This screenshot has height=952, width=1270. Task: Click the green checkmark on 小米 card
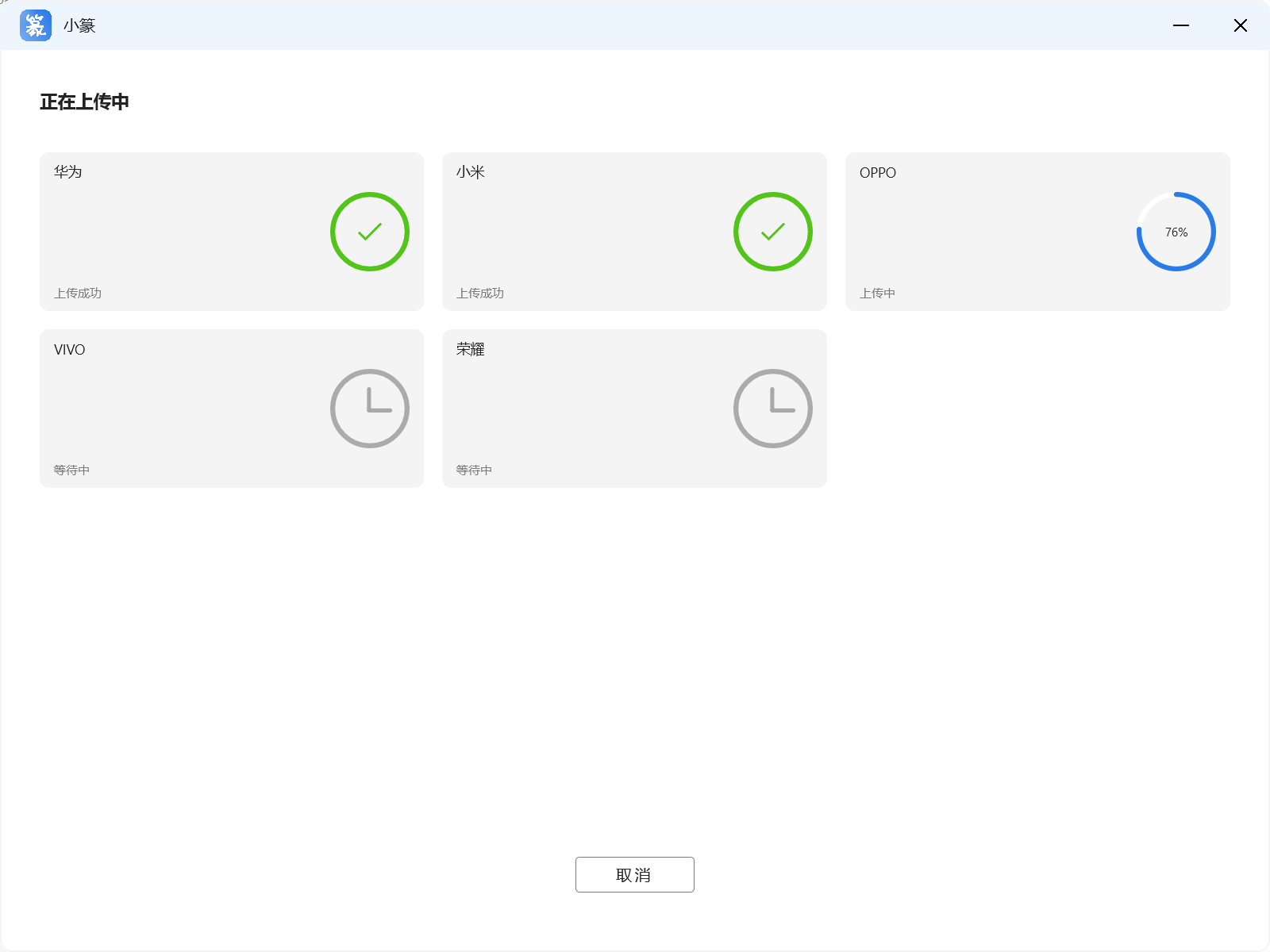[773, 232]
